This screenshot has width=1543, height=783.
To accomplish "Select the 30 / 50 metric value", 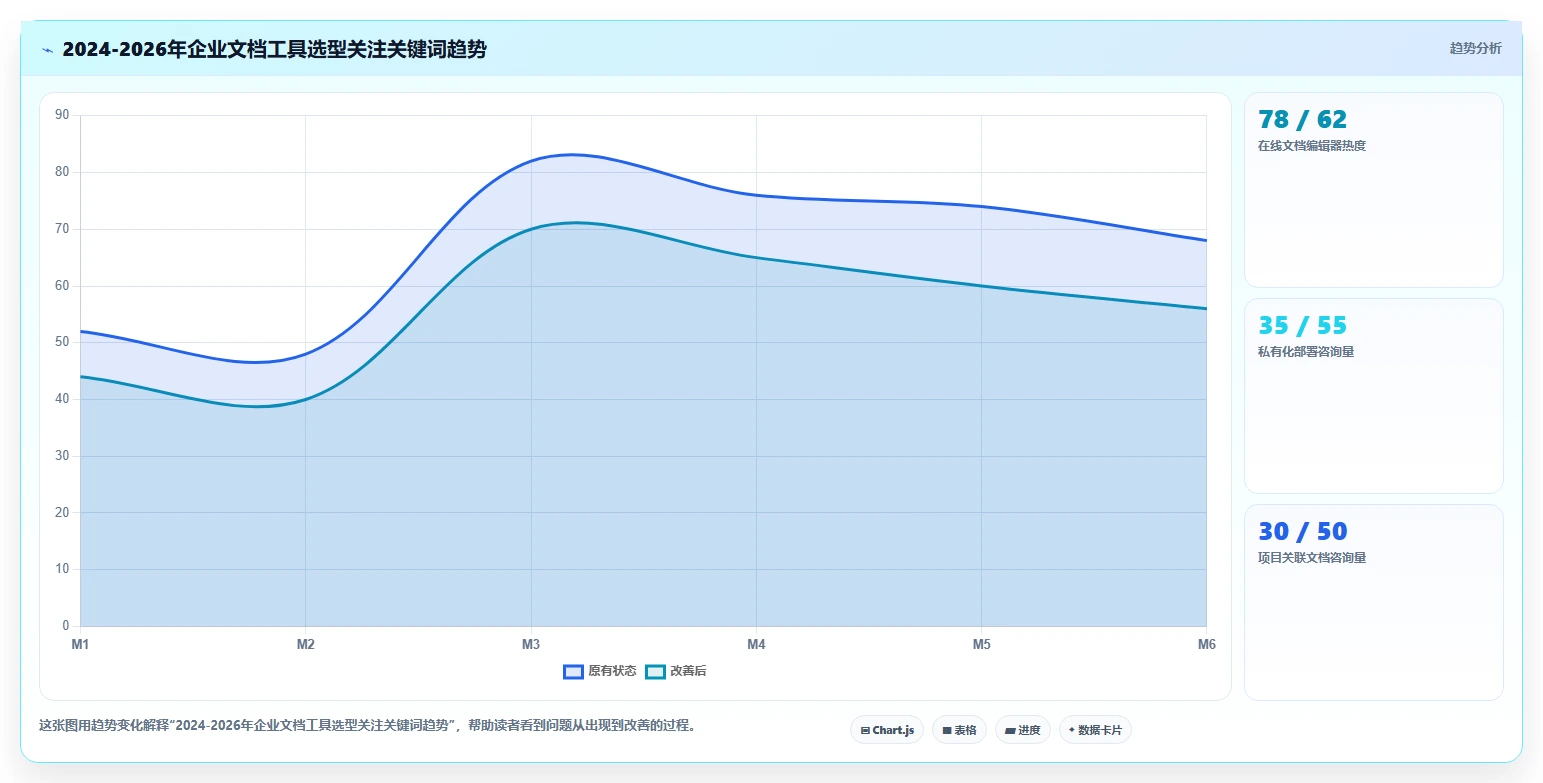I will 1302,532.
